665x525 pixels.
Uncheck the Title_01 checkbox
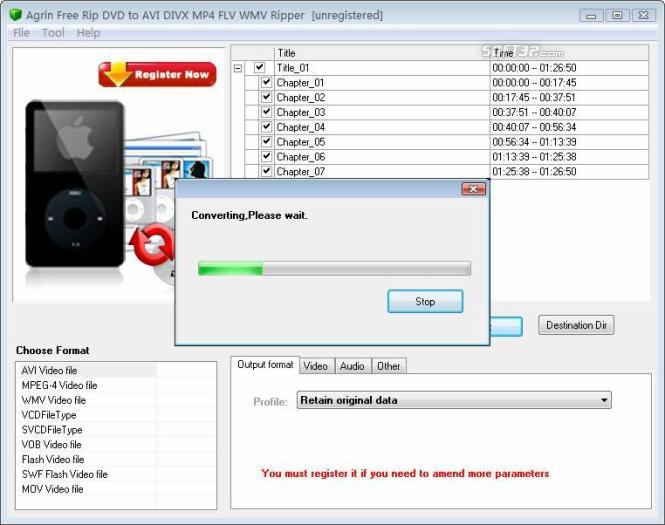(260, 67)
